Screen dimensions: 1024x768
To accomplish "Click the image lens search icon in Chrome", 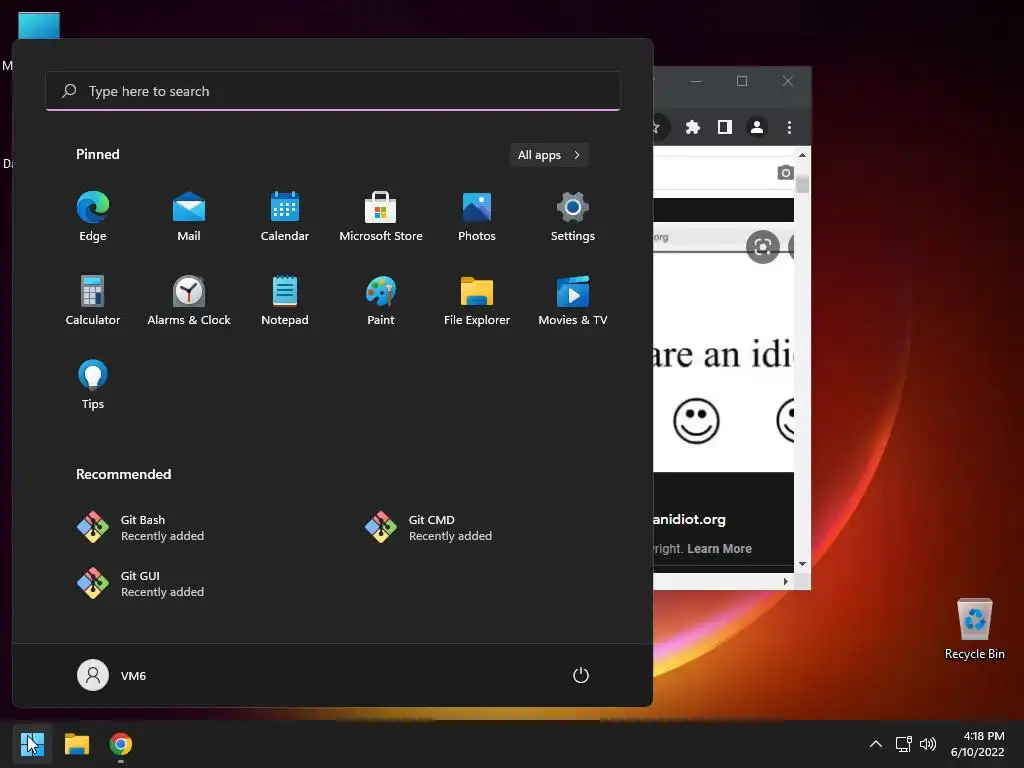I will pos(763,247).
